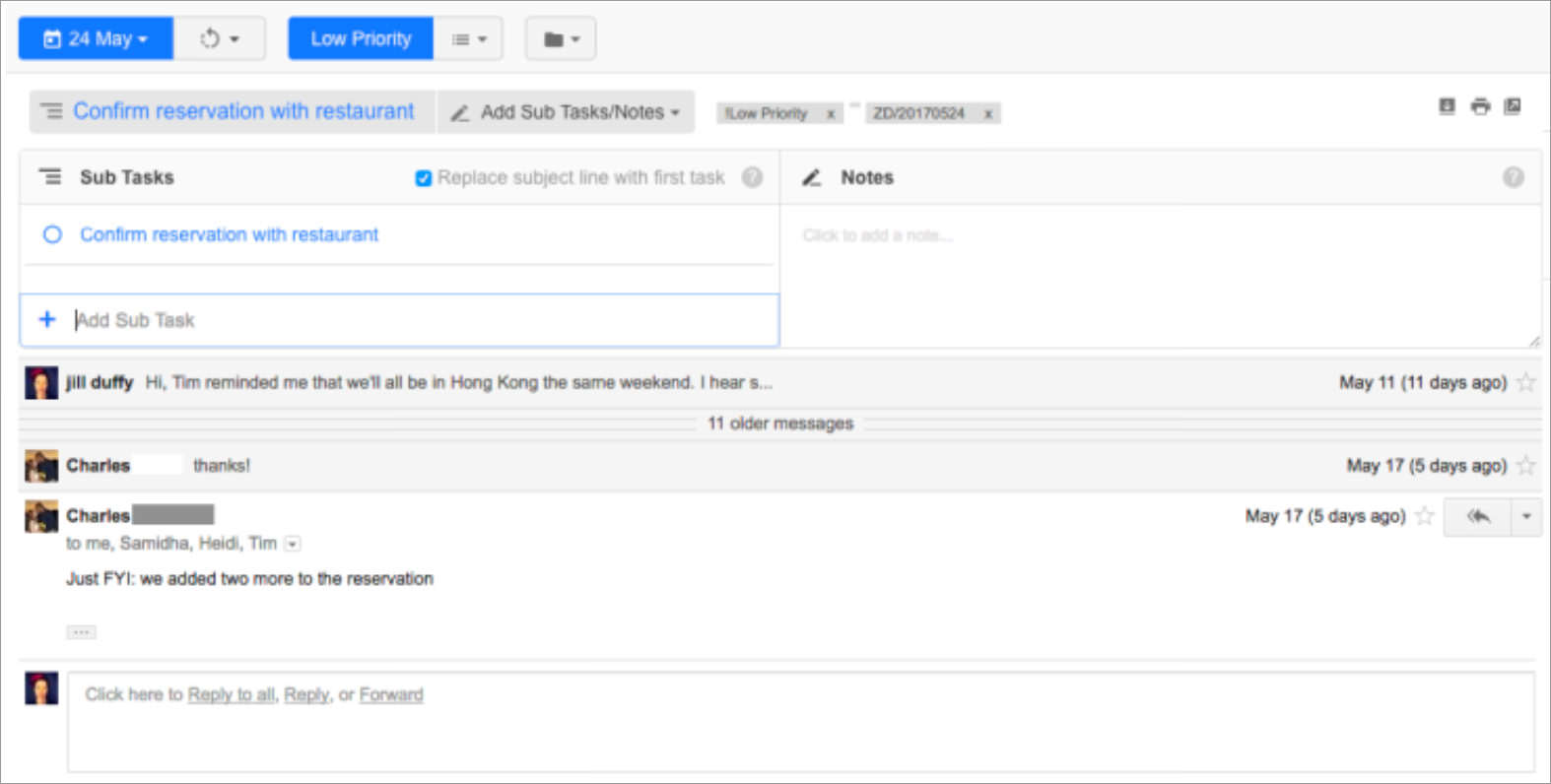The image size is (1551, 784).
Task: Open the task list dropdown
Action: pyautogui.click(x=469, y=38)
